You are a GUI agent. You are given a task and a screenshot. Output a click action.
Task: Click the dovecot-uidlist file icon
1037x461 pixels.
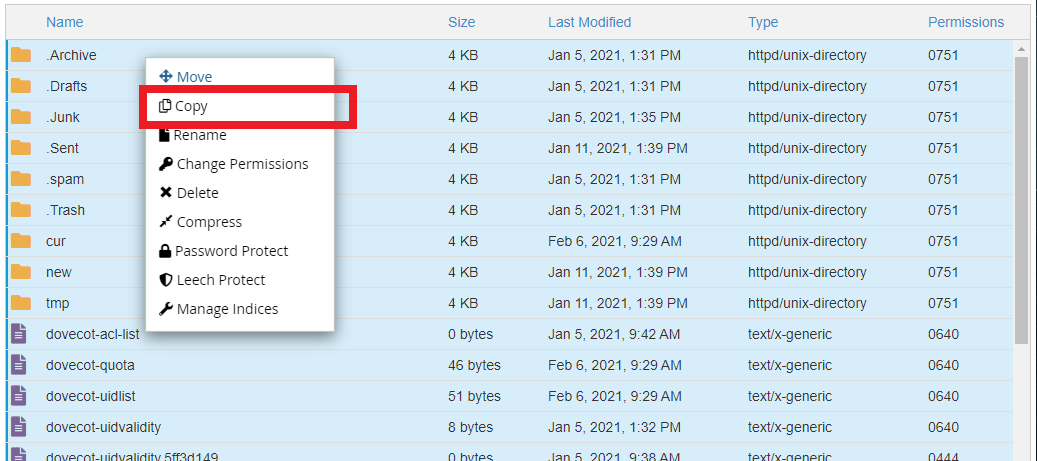point(20,396)
